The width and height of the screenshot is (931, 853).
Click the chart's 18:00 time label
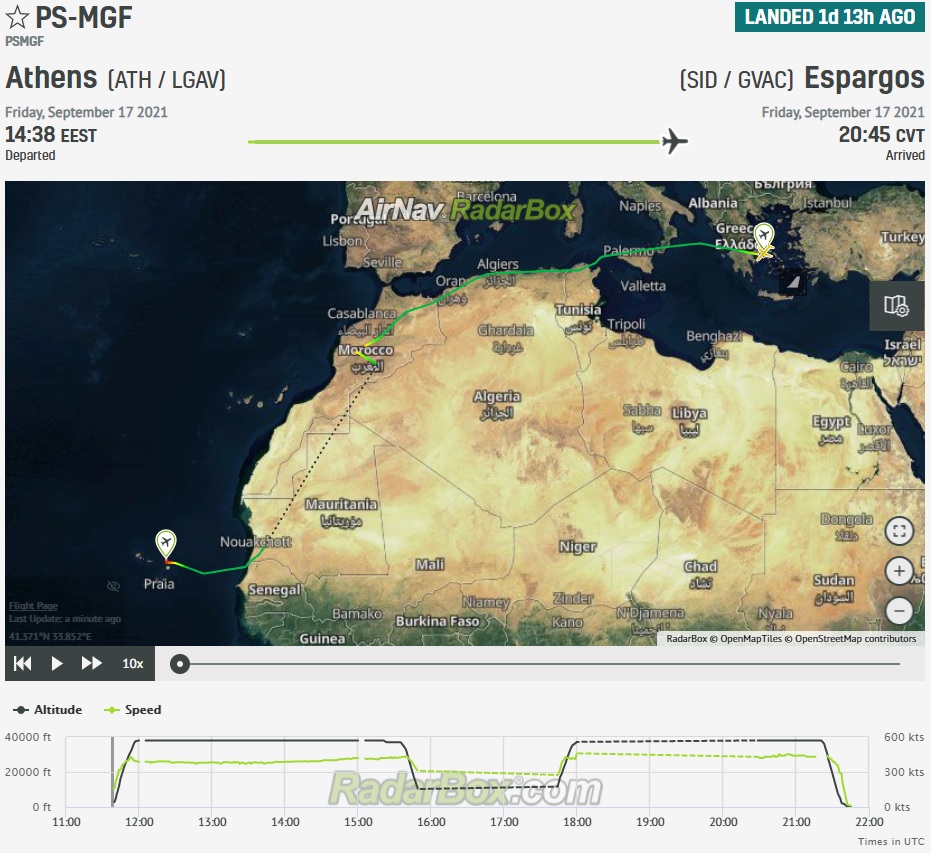577,822
